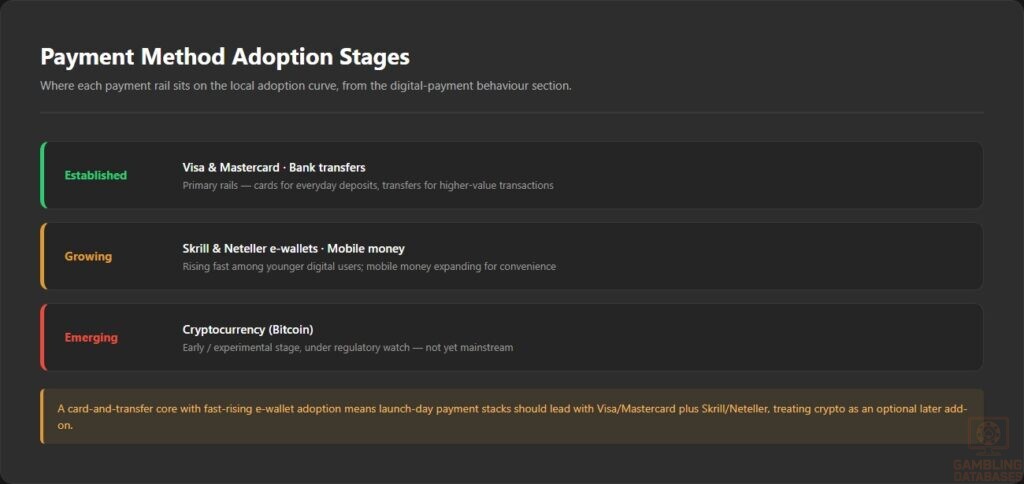Viewport: 1024px width, 484px height.
Task: Click 'Visa & Mastercard · Bank transfers' title
Action: pyautogui.click(x=274, y=167)
